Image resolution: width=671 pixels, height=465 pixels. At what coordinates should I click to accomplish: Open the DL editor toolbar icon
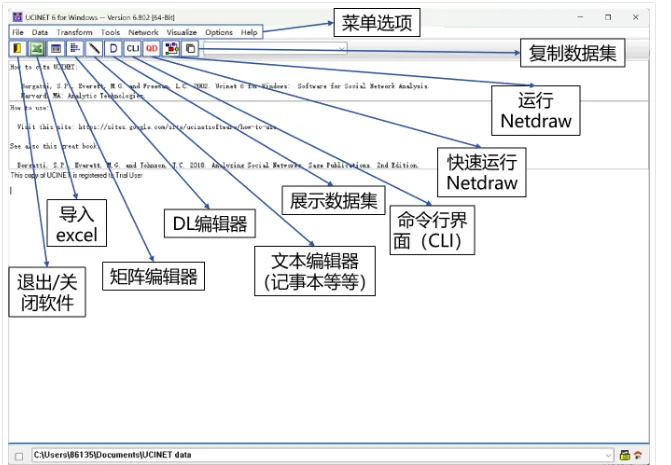pyautogui.click(x=75, y=49)
